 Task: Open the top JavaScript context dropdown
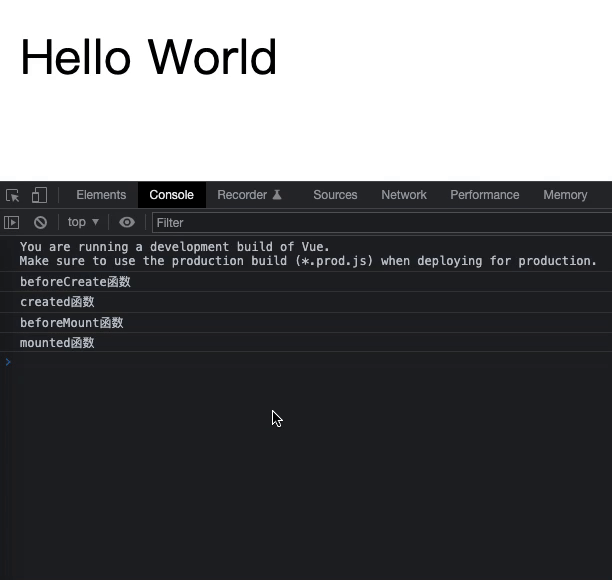point(83,222)
